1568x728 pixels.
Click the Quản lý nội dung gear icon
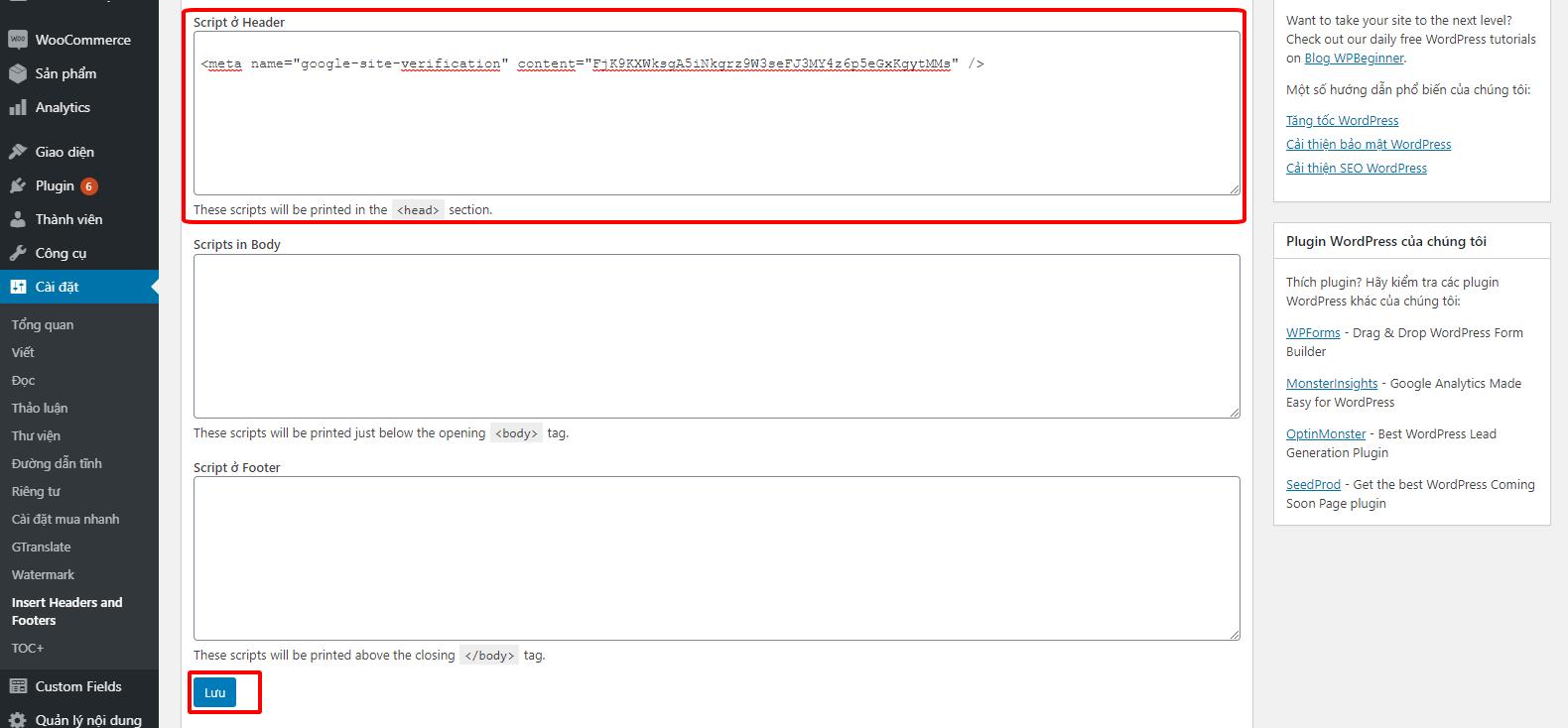pos(17,720)
